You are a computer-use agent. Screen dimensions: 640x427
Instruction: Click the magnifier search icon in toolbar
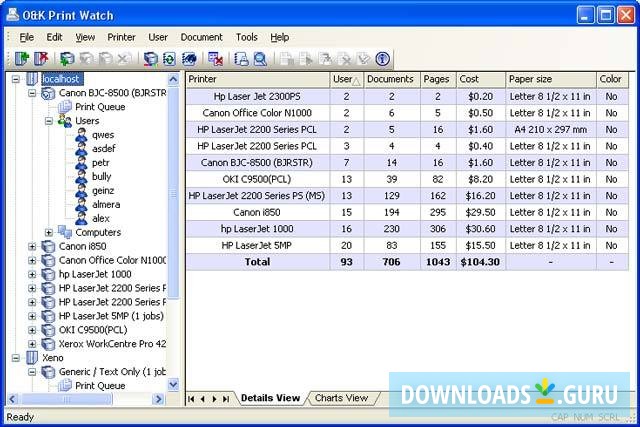[x=260, y=59]
